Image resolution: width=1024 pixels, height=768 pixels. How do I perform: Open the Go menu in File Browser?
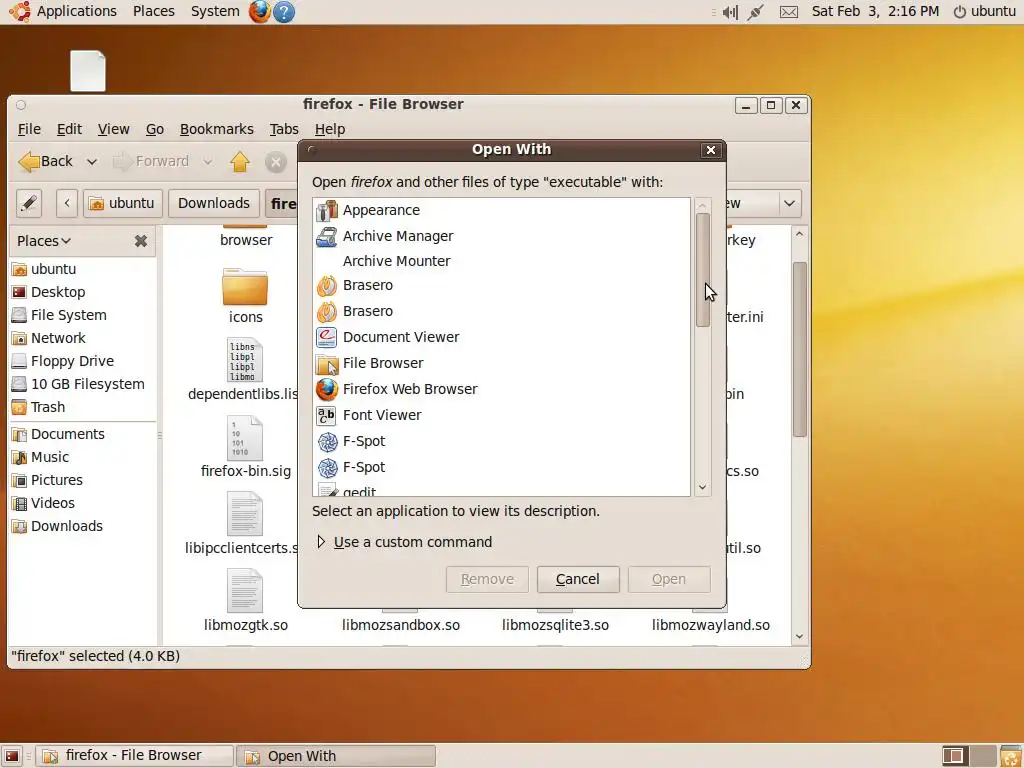point(155,129)
